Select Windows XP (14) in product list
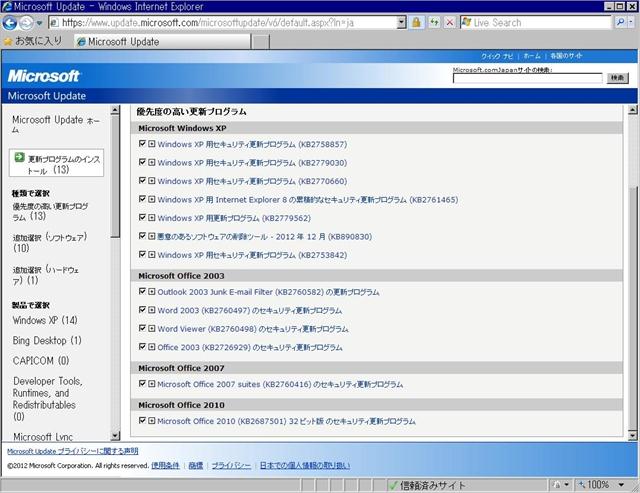Image resolution: width=640 pixels, height=493 pixels. 45,320
